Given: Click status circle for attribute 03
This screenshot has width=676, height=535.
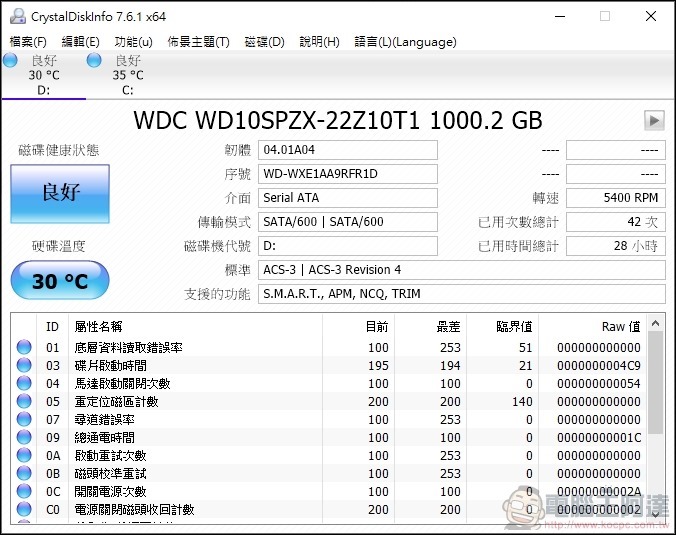Looking at the screenshot, I should point(24,365).
